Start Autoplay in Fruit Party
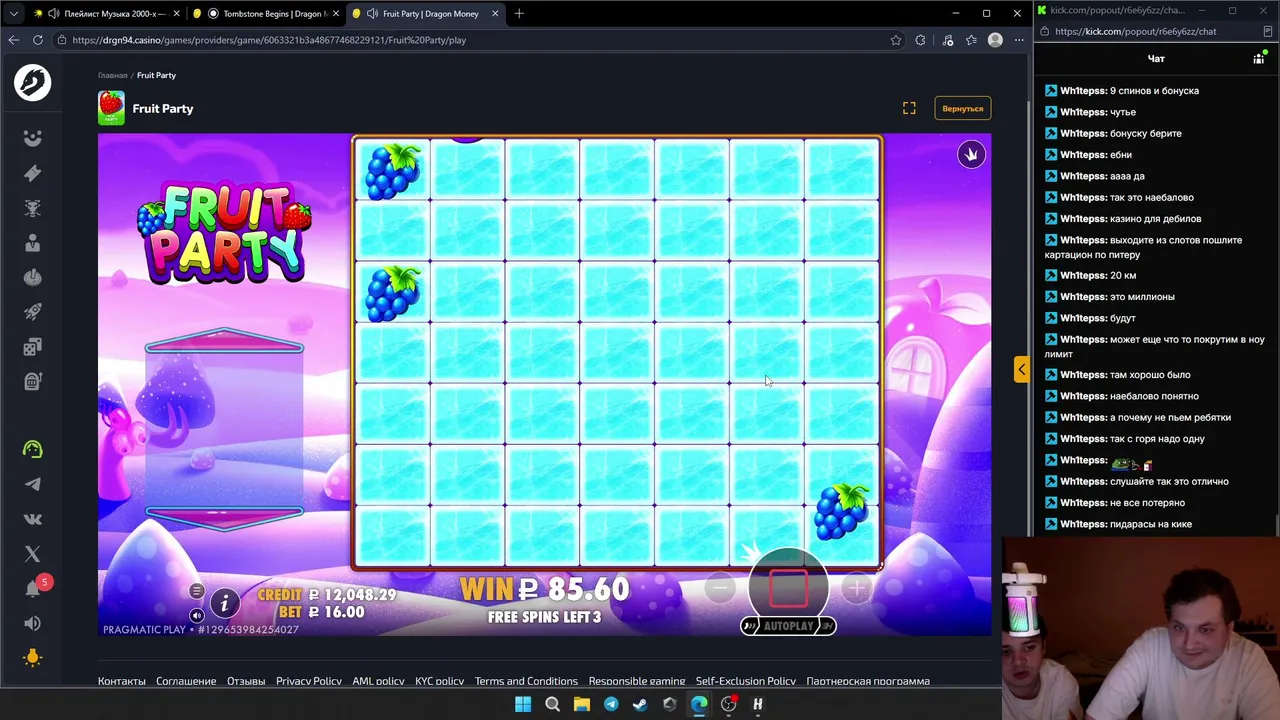This screenshot has height=720, width=1280. point(788,626)
